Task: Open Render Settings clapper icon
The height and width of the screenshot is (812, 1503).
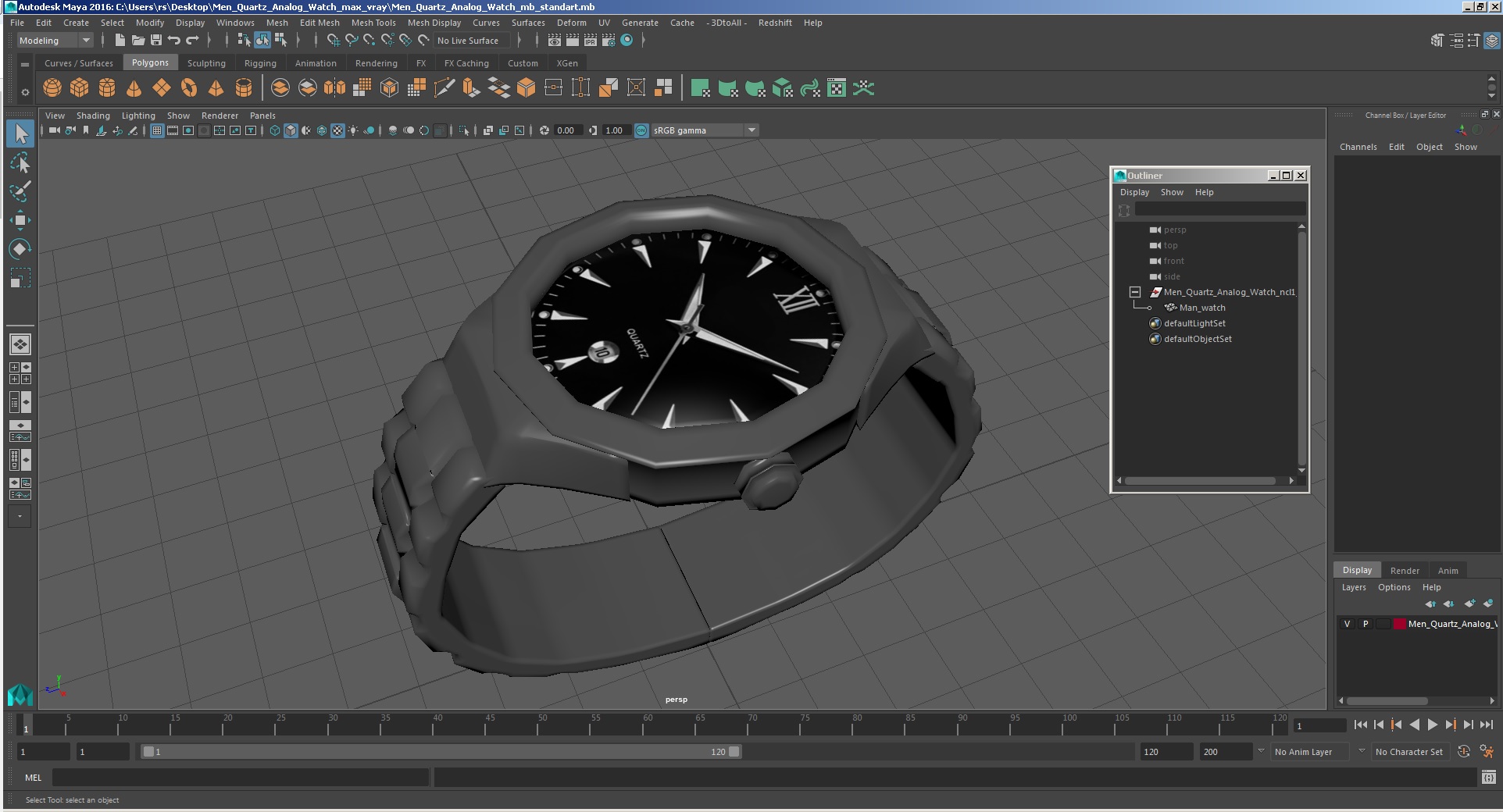Action: (608, 41)
